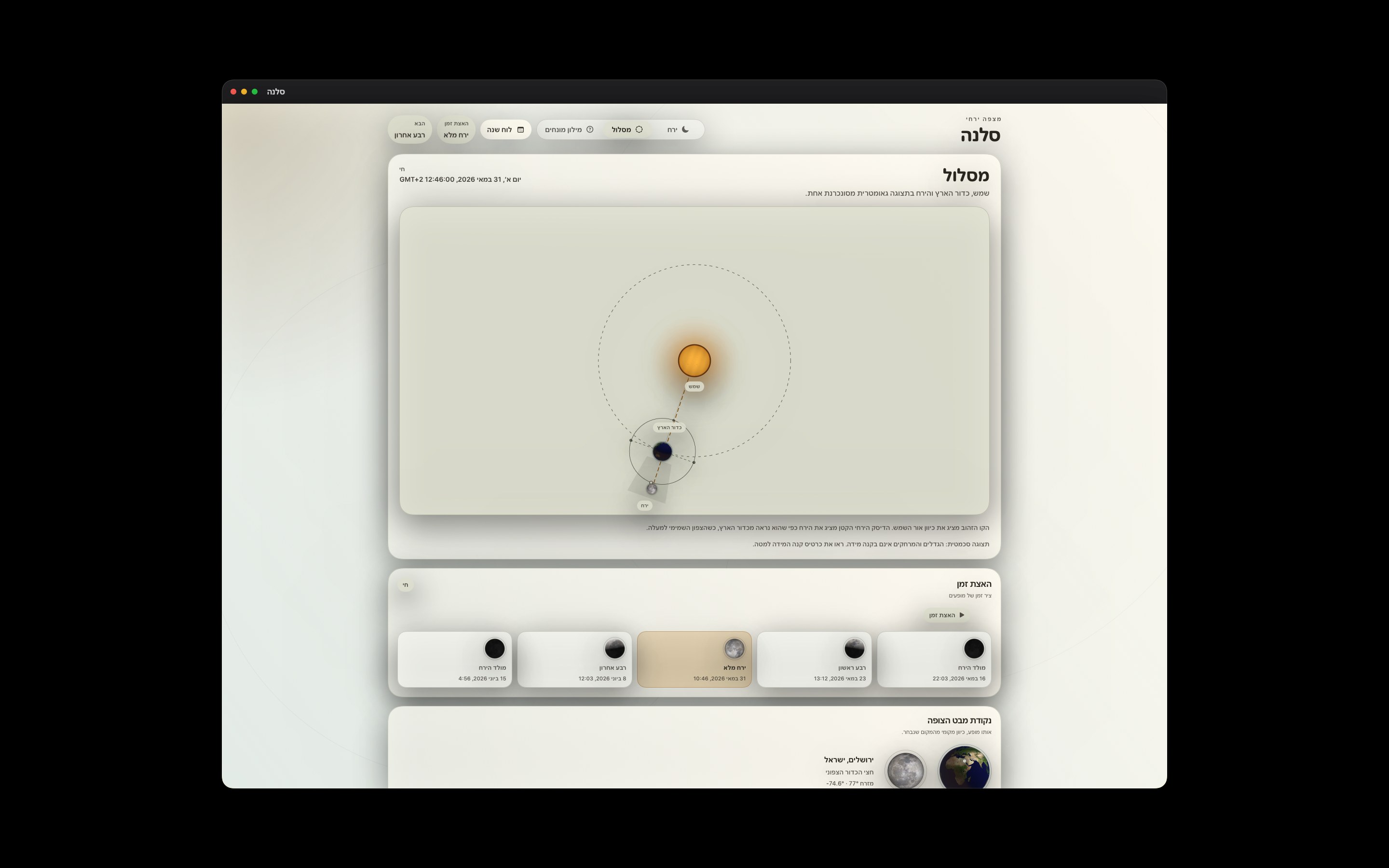Click the question mark glossary icon
This screenshot has height=868, width=1389.
(x=589, y=130)
